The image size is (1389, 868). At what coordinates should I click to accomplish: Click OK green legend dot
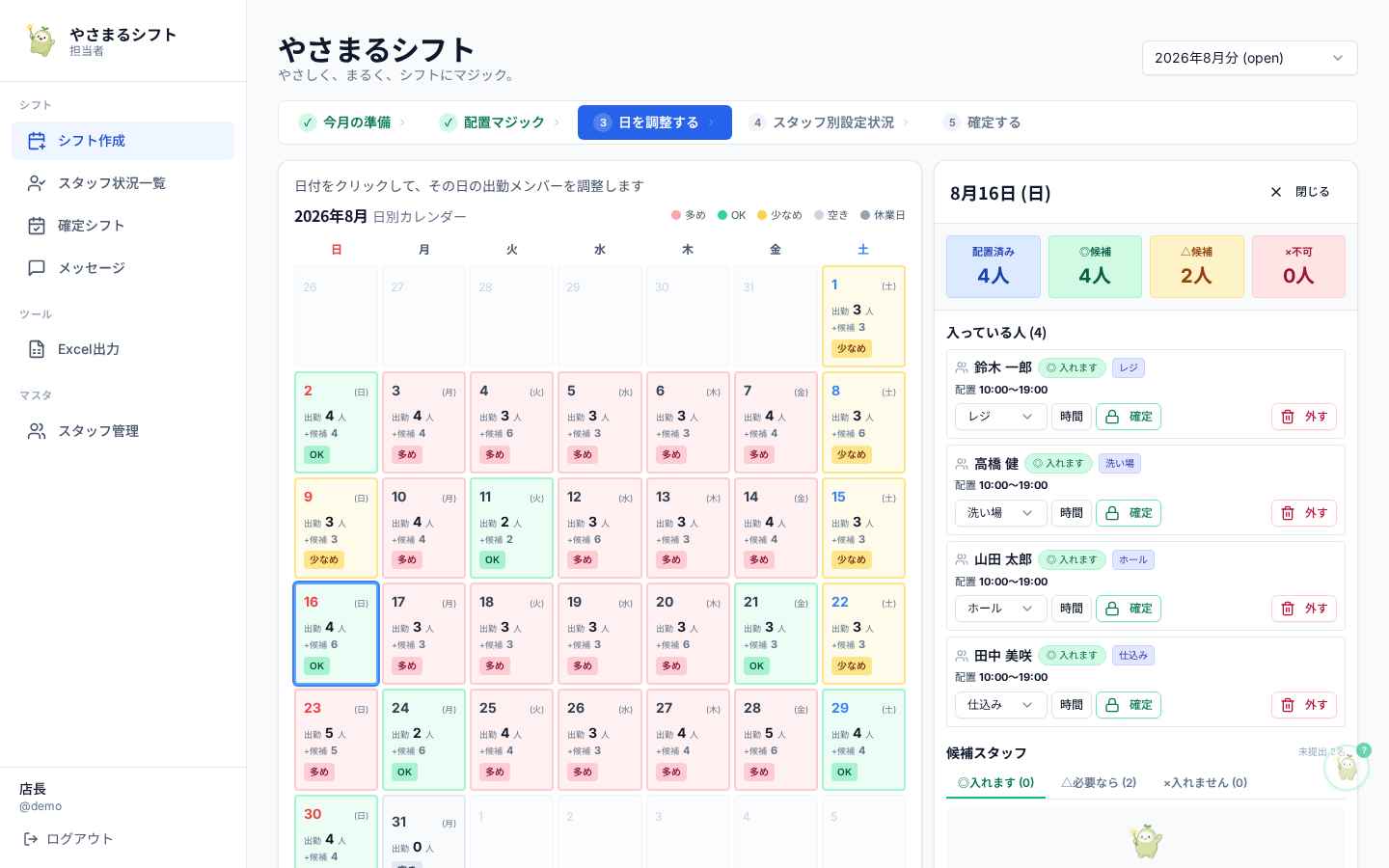(722, 215)
